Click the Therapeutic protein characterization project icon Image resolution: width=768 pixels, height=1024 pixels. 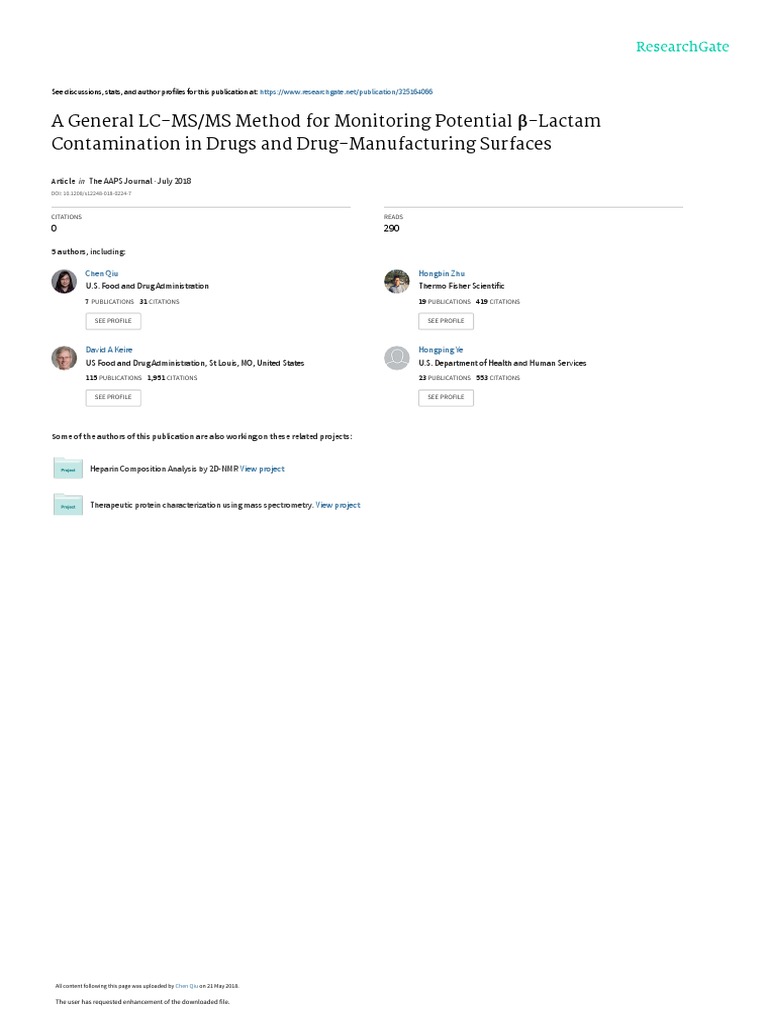point(68,505)
